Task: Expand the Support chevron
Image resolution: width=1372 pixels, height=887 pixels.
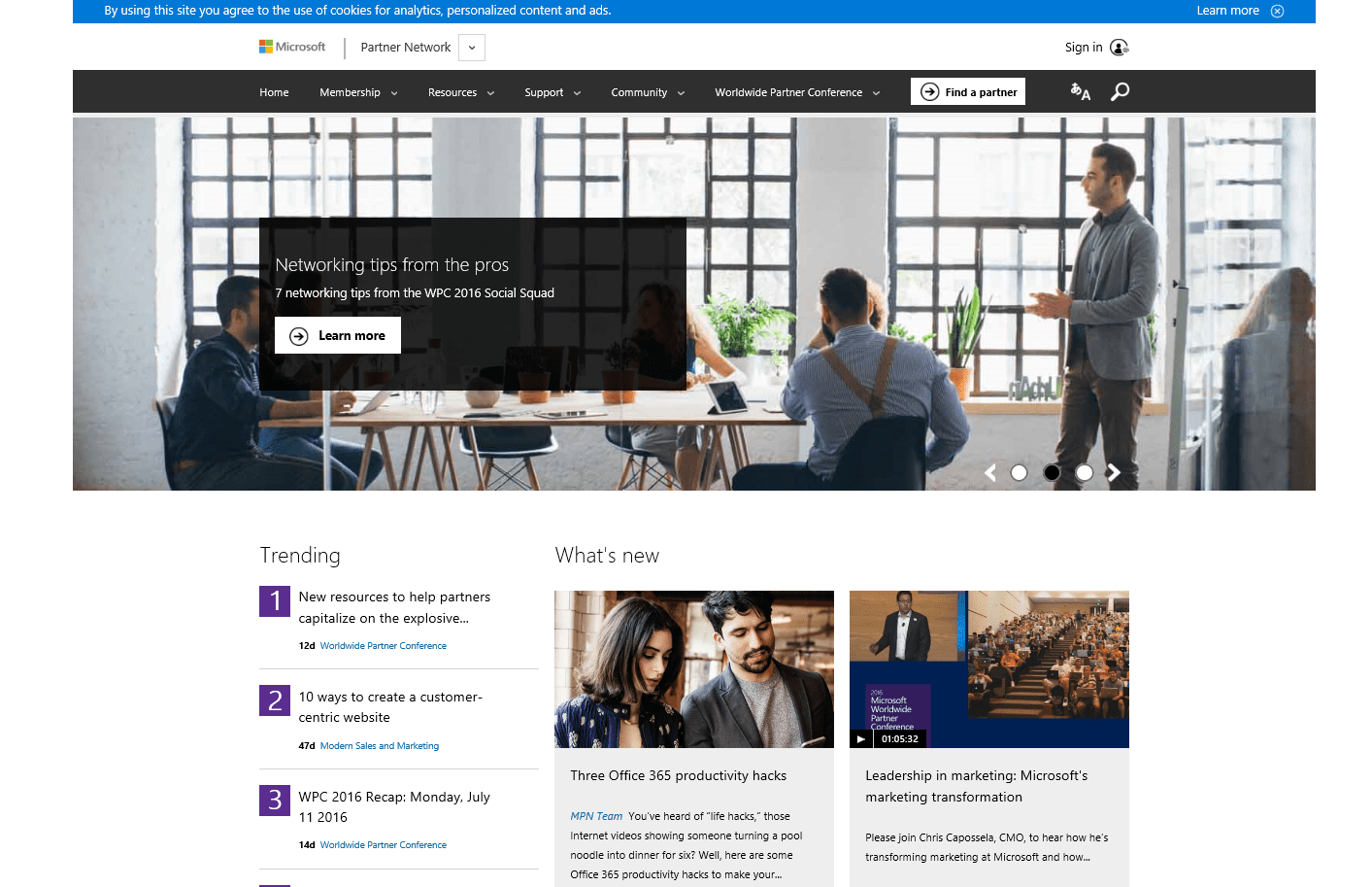Action: point(577,93)
